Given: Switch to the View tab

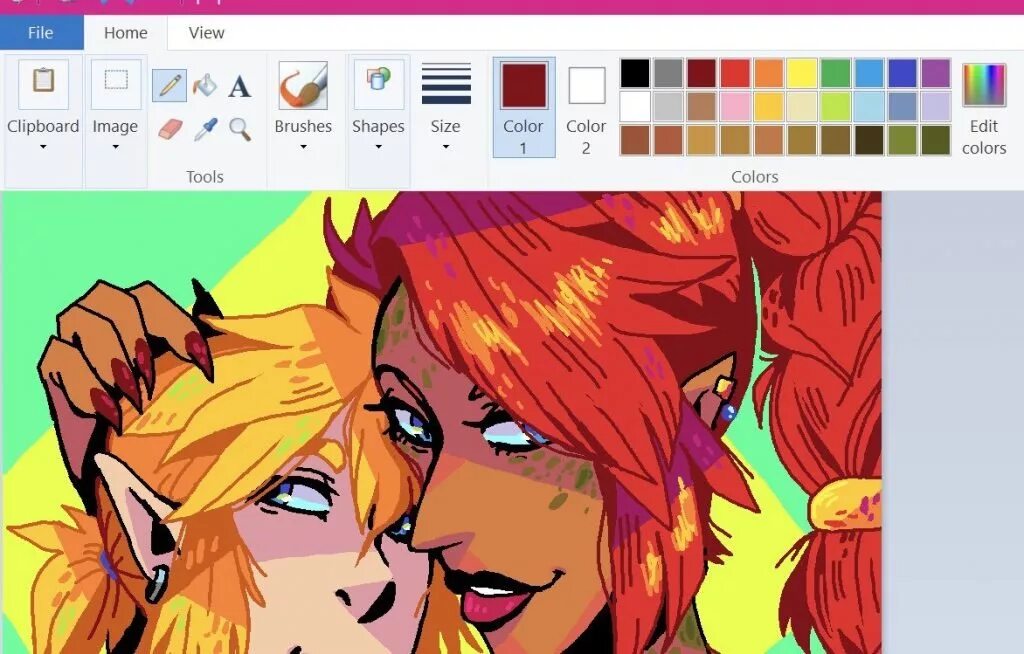Looking at the screenshot, I should pyautogui.click(x=206, y=33).
